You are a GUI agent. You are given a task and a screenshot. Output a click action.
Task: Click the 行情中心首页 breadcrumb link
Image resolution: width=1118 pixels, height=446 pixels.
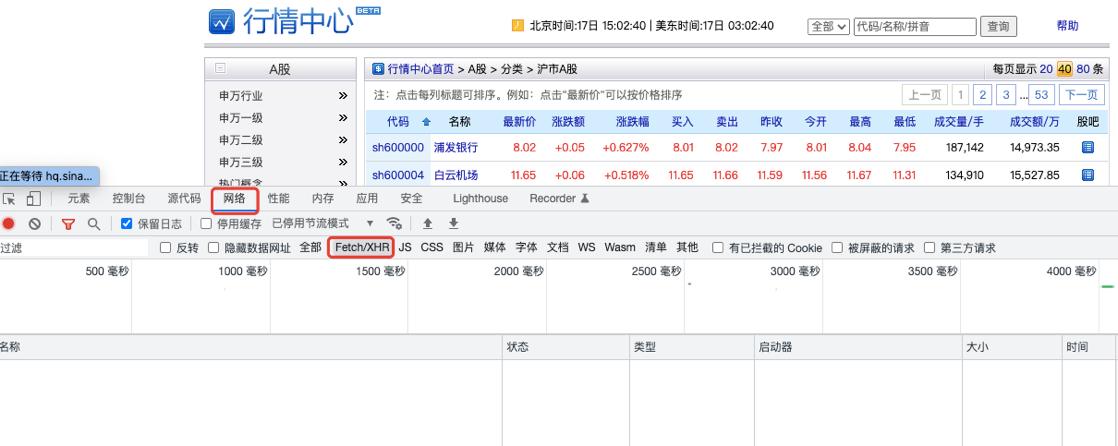tap(421, 69)
